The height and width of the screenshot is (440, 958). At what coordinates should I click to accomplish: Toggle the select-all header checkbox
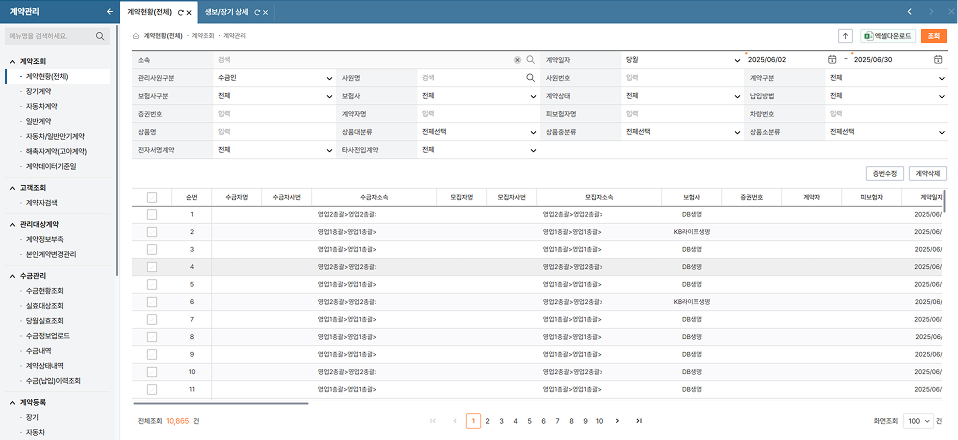pyautogui.click(x=152, y=197)
